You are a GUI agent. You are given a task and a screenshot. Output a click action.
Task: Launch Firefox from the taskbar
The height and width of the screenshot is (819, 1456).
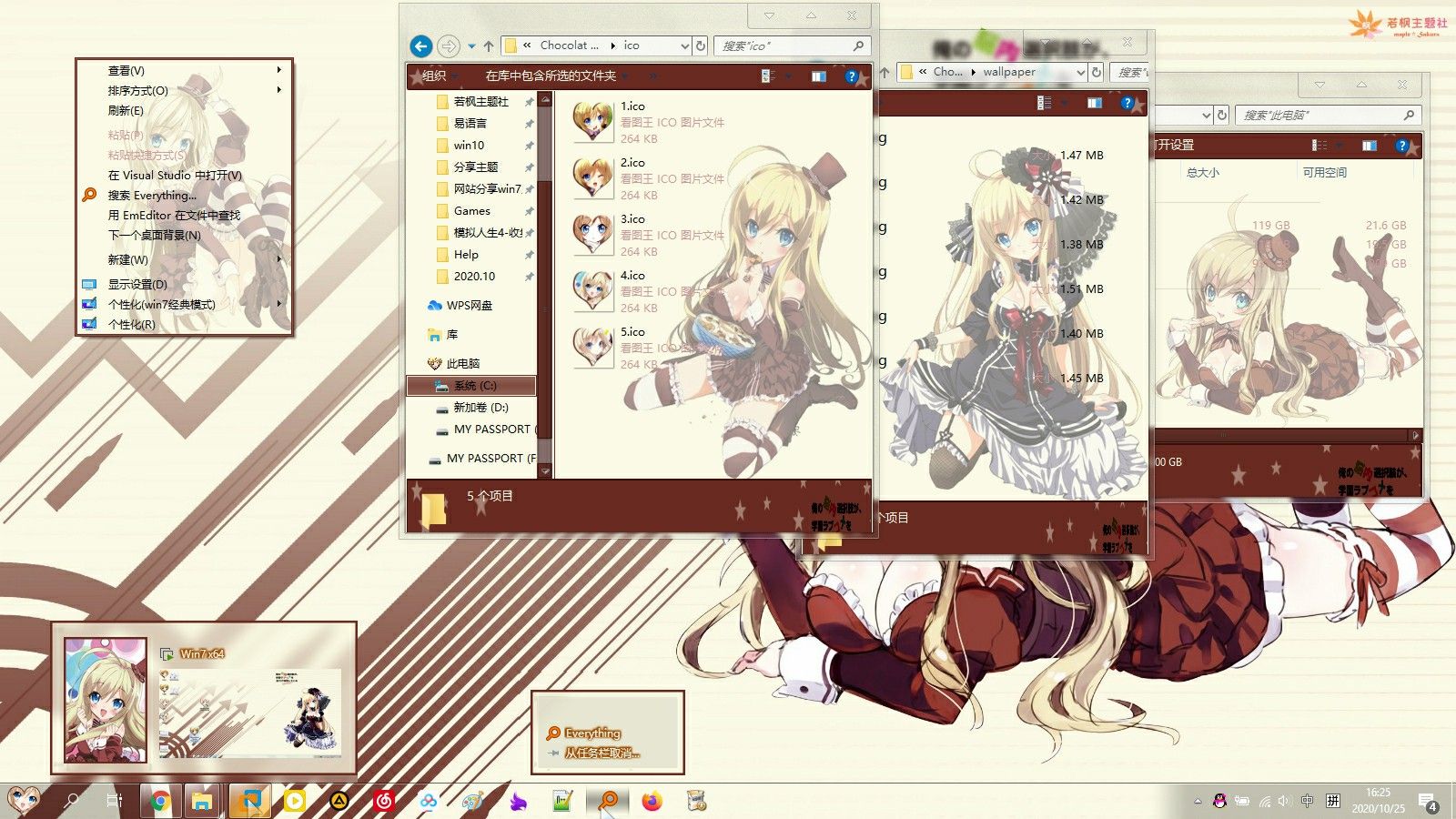pyautogui.click(x=652, y=802)
